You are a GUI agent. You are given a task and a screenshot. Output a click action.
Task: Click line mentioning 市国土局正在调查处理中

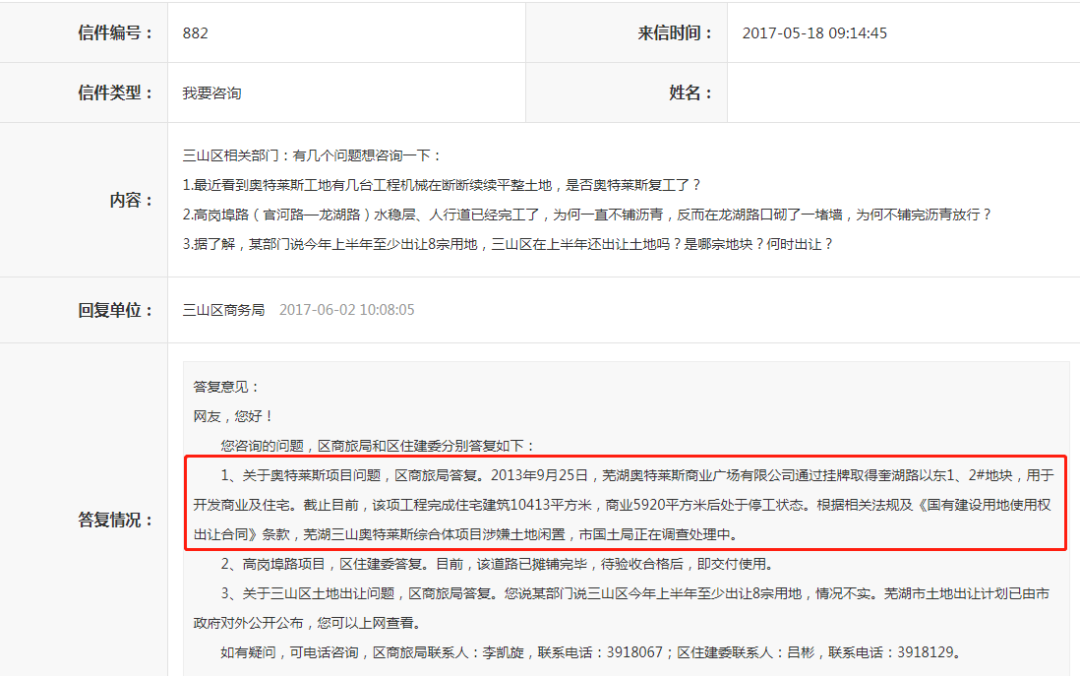point(466,535)
